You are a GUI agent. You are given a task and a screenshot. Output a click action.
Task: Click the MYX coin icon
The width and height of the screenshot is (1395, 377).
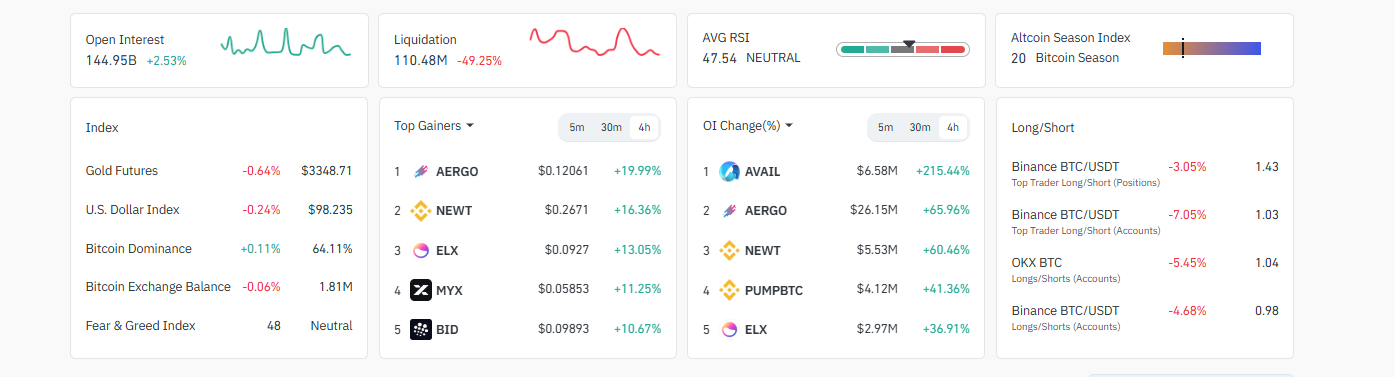[420, 290]
